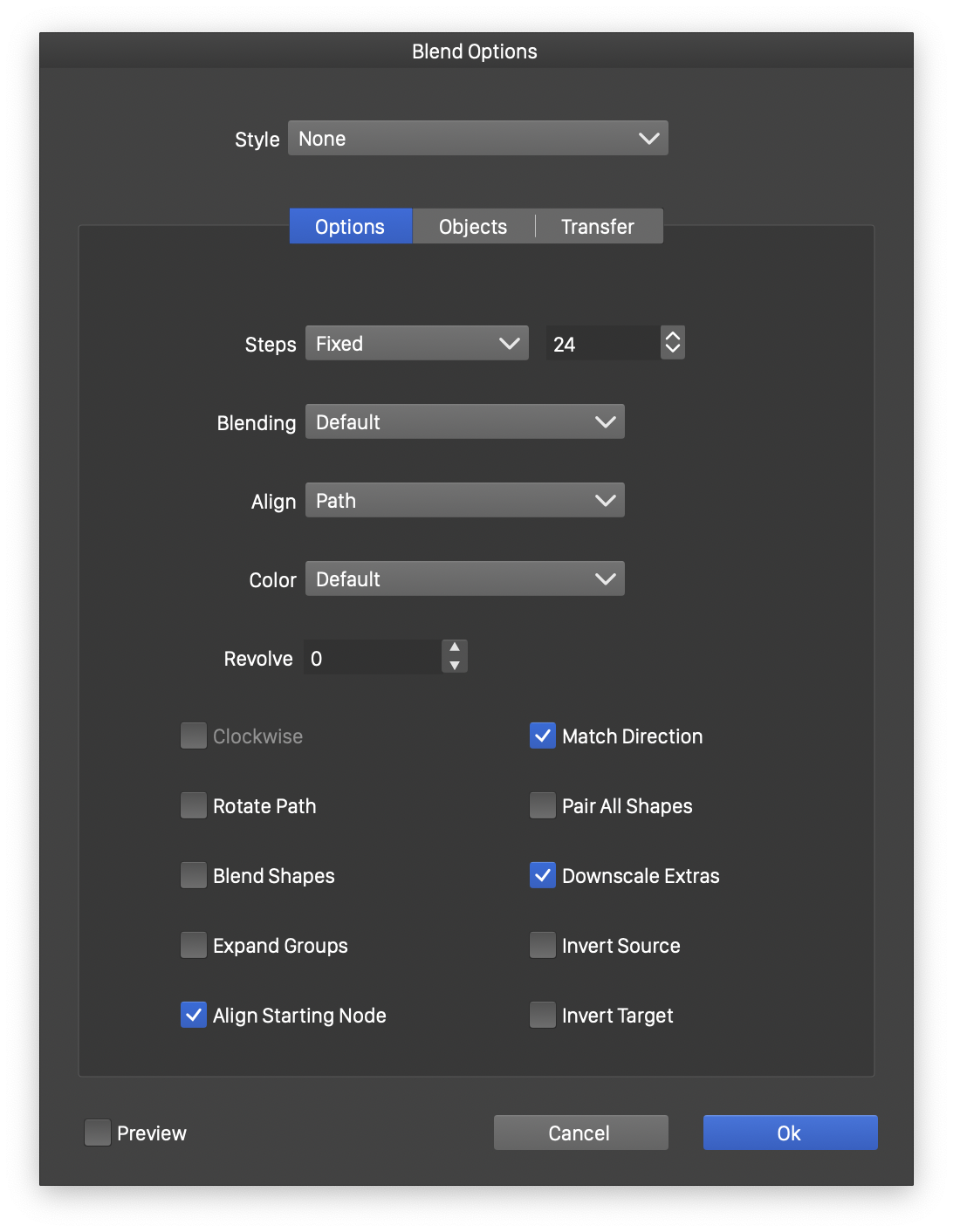The width and height of the screenshot is (953, 1232).
Task: Open the Blending mode dropdown
Action: point(464,422)
